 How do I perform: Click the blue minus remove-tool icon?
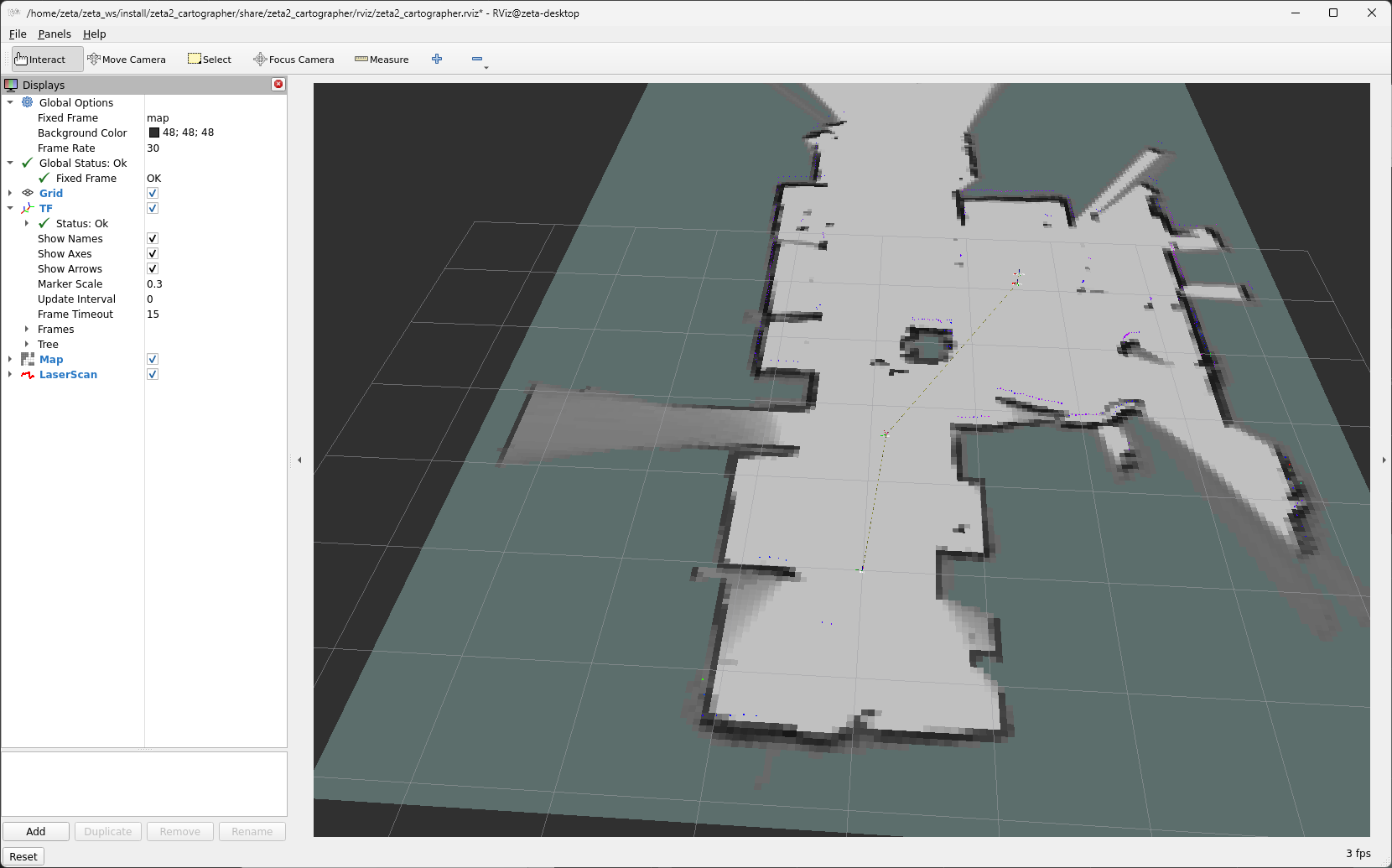click(477, 59)
